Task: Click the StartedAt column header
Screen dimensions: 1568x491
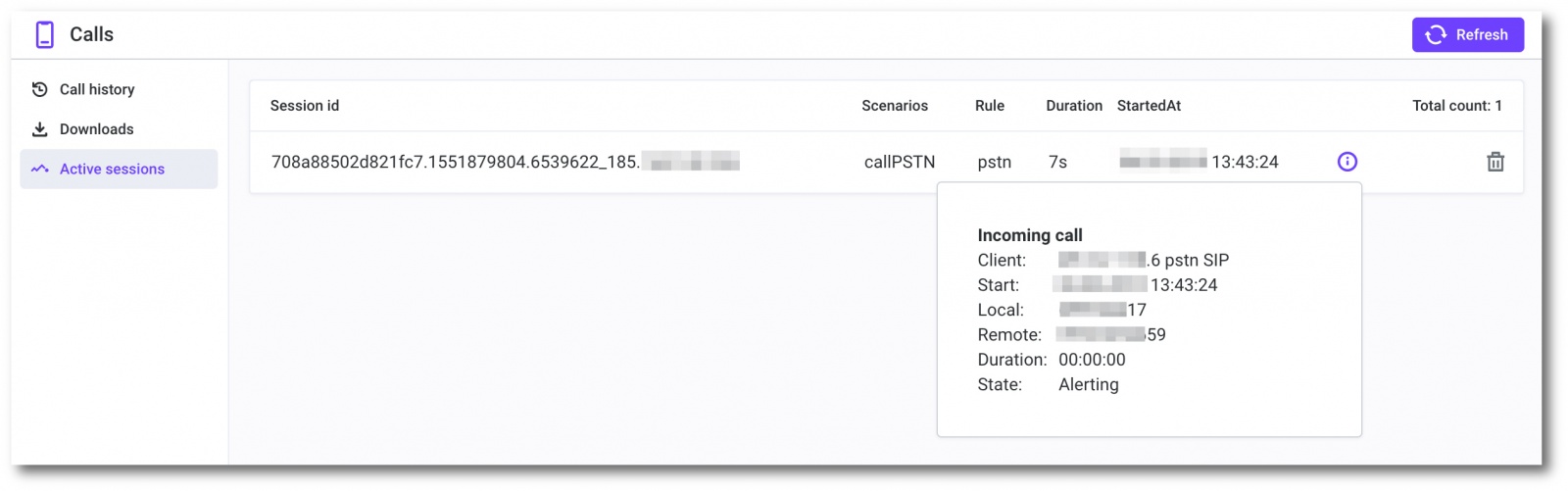Action: click(1149, 106)
